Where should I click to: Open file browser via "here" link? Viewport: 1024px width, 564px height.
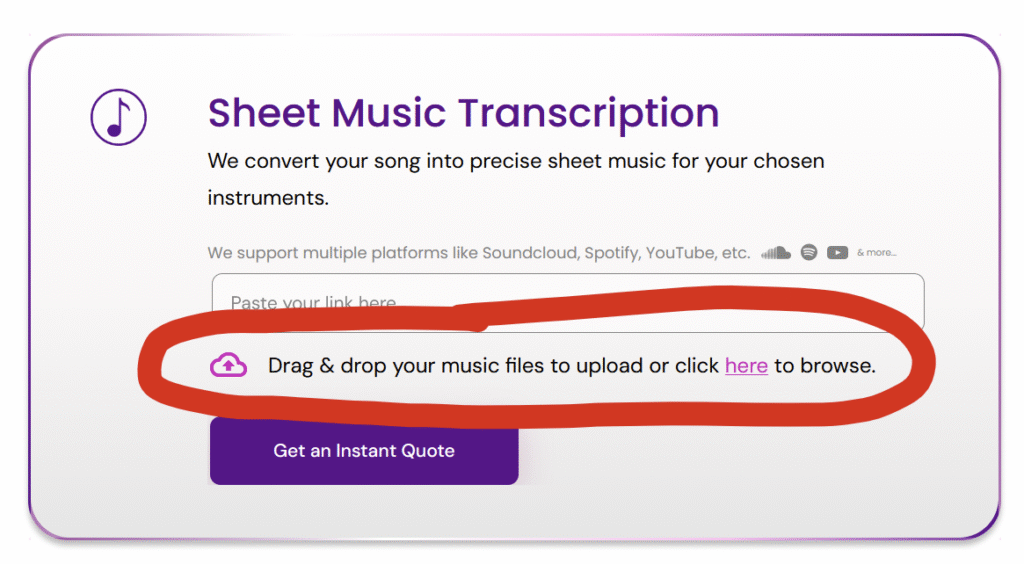(x=746, y=366)
